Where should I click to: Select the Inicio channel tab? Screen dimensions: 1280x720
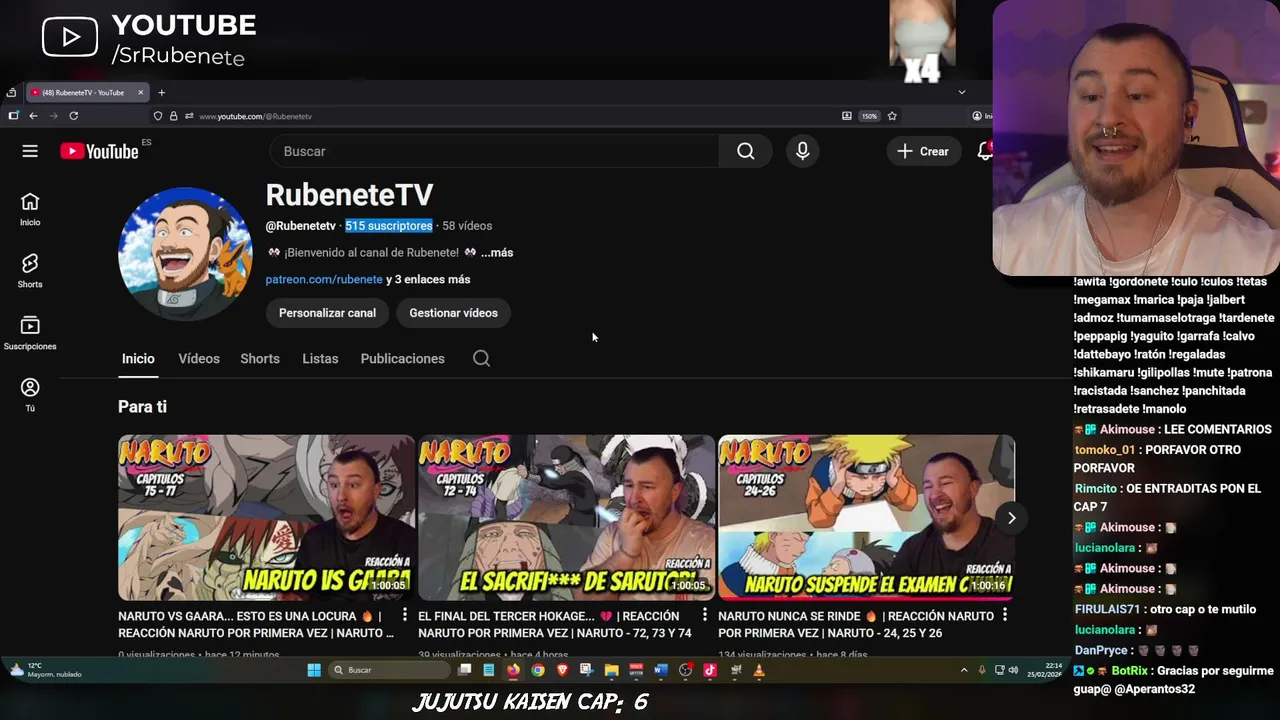point(138,358)
